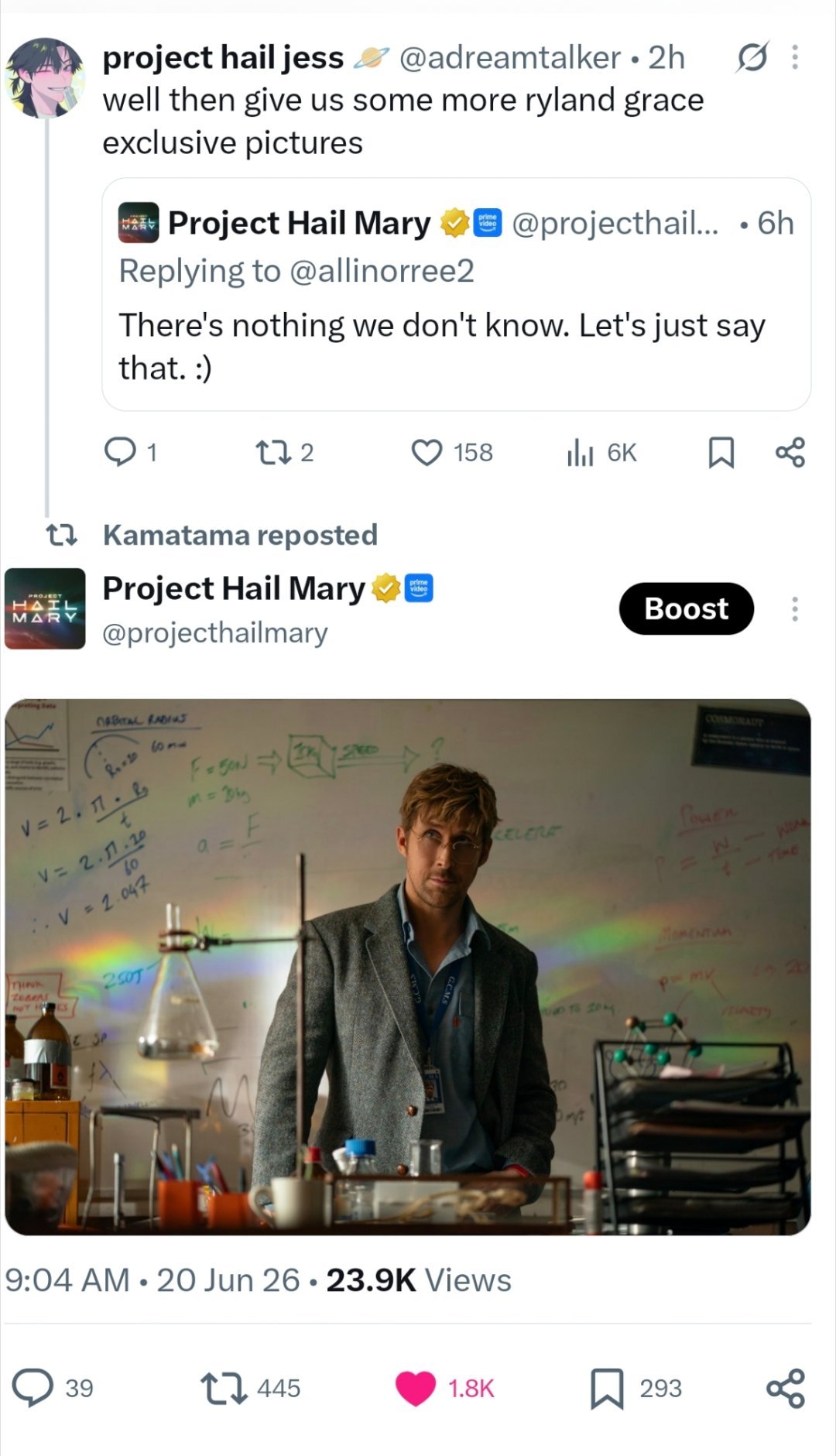Open project hail jess profile avatar
This screenshot has width=836, height=1456.
45,78
